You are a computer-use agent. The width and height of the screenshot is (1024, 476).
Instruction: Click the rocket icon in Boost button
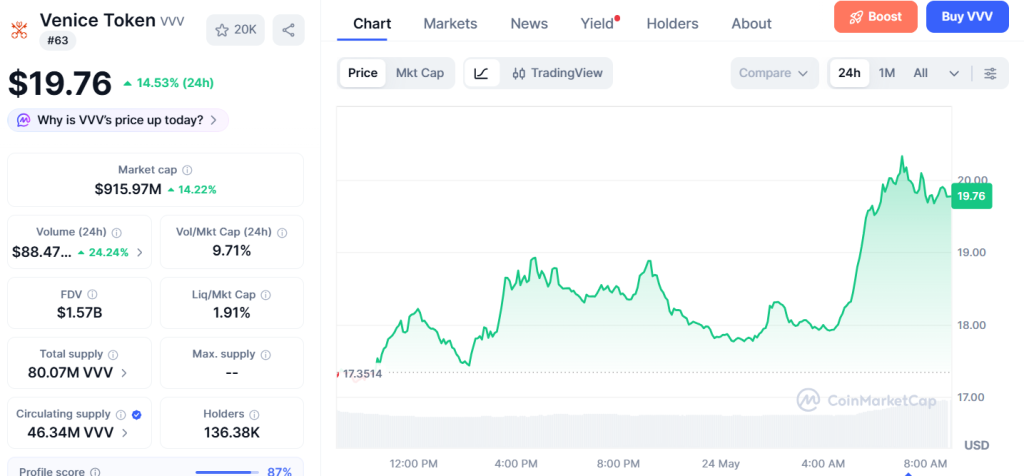[x=856, y=18]
